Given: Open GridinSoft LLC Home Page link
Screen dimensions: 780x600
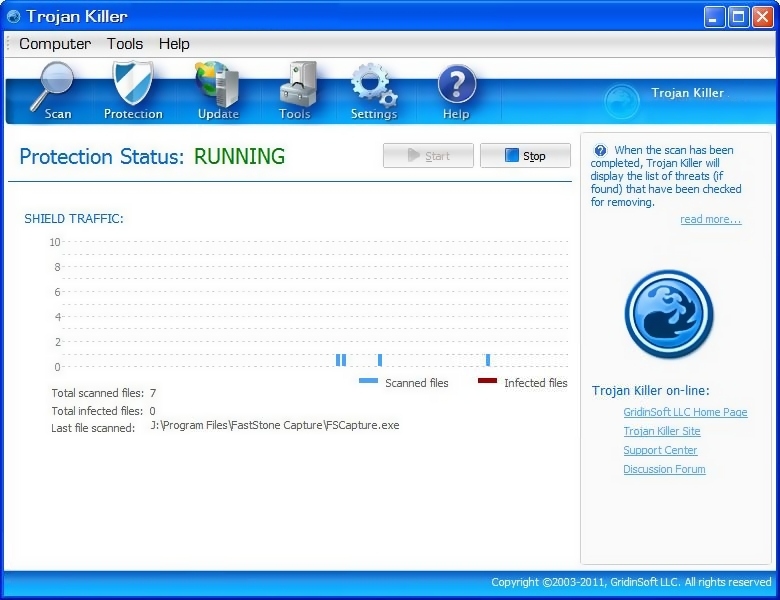Looking at the screenshot, I should (x=685, y=412).
